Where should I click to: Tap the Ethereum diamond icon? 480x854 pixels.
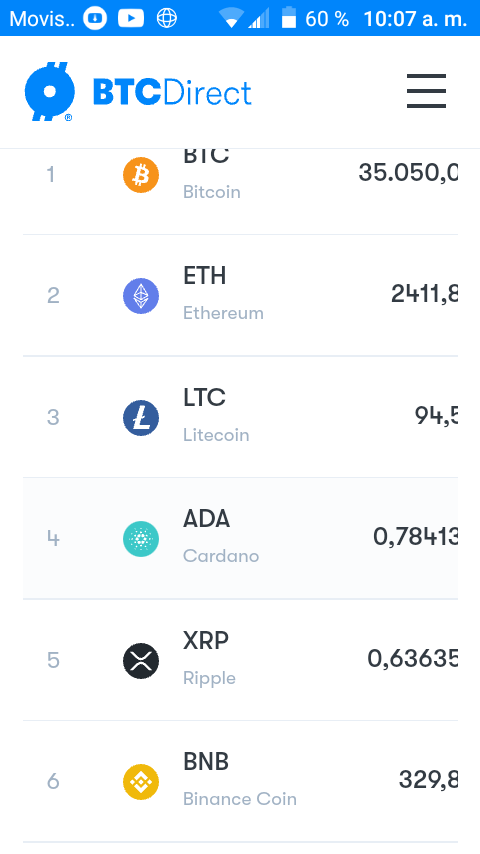(x=141, y=296)
